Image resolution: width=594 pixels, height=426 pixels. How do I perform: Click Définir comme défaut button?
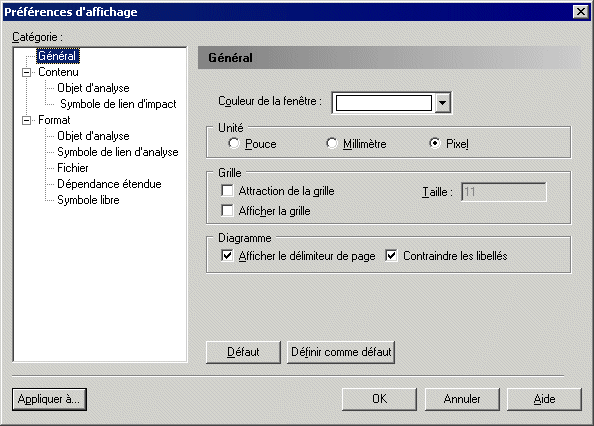341,352
